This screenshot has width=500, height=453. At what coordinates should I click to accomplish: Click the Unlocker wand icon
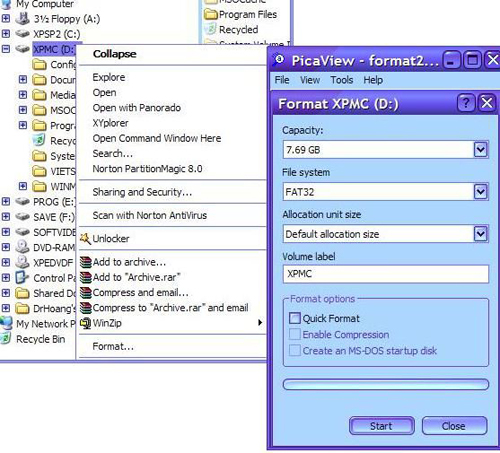click(85, 238)
